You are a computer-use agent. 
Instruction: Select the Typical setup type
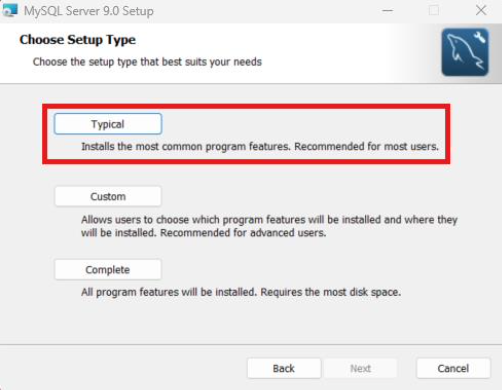point(108,124)
